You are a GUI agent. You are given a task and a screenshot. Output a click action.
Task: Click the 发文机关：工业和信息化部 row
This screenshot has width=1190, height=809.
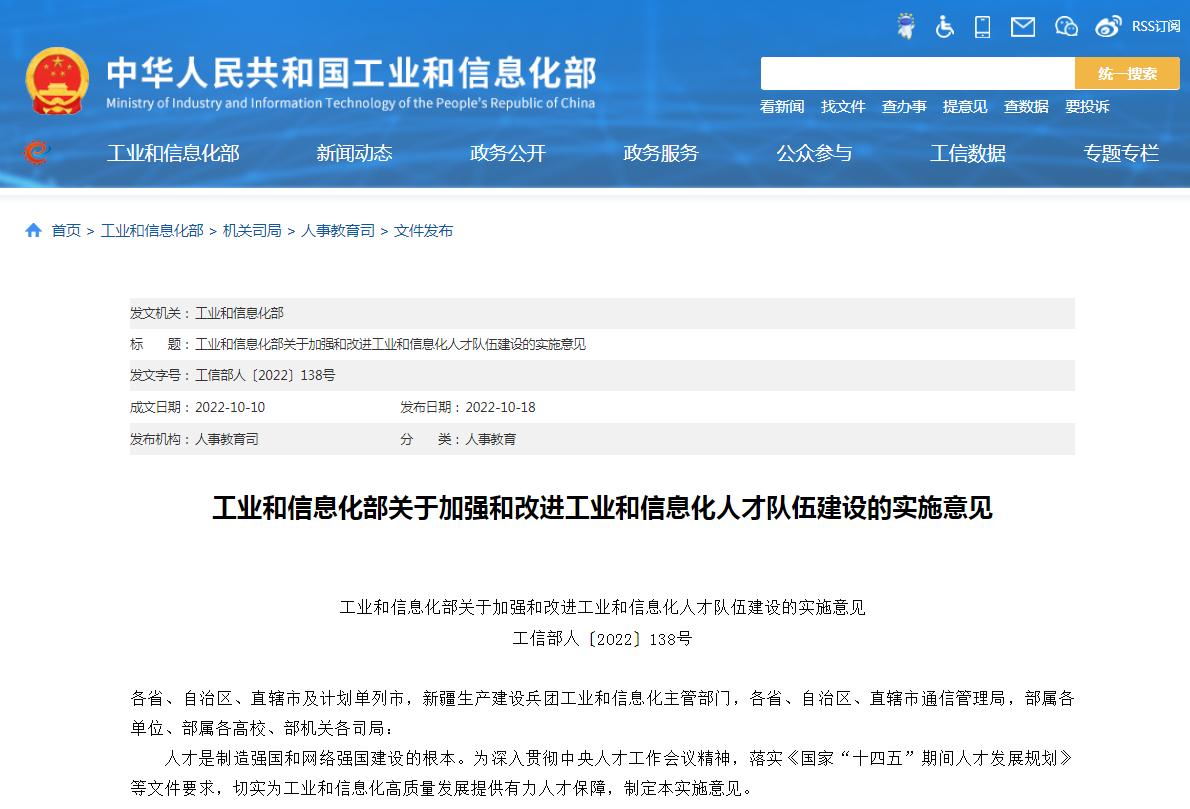point(603,313)
